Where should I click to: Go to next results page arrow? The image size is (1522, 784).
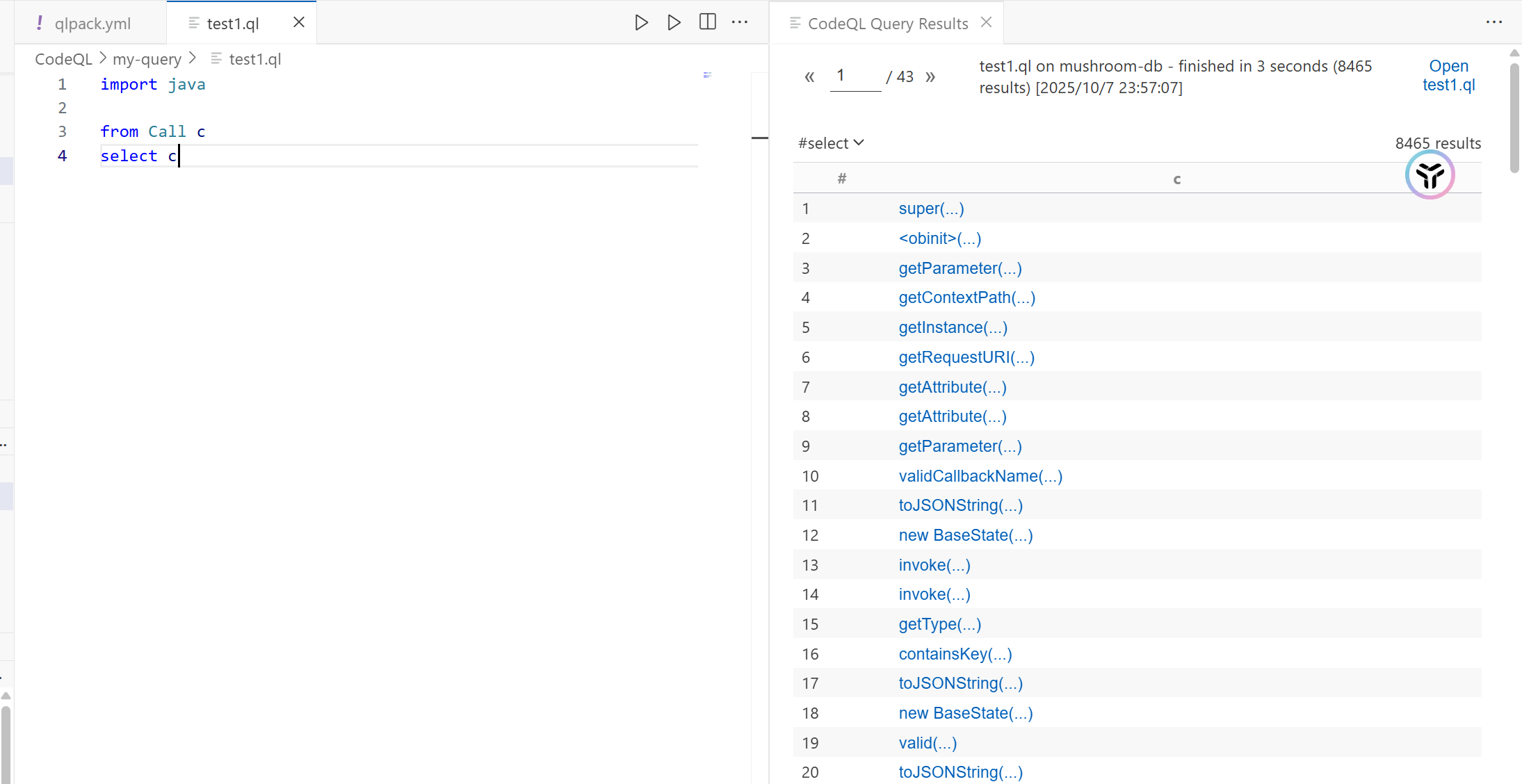click(930, 77)
